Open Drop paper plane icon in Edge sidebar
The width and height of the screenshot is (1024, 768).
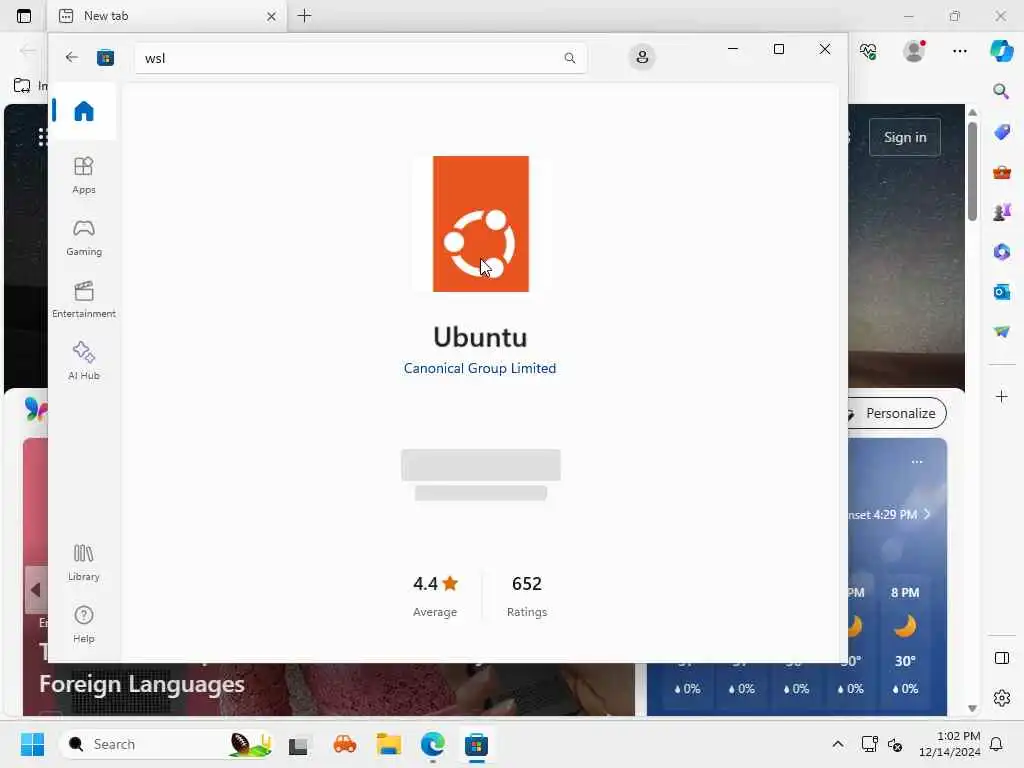point(1001,332)
